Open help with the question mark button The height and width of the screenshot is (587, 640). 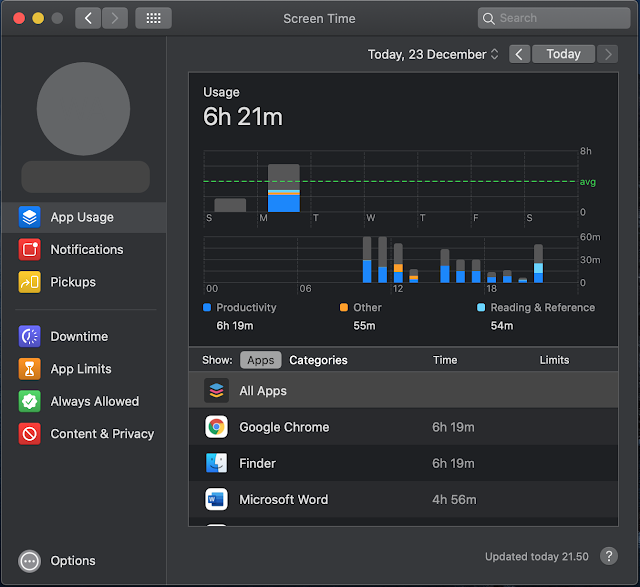tap(609, 556)
